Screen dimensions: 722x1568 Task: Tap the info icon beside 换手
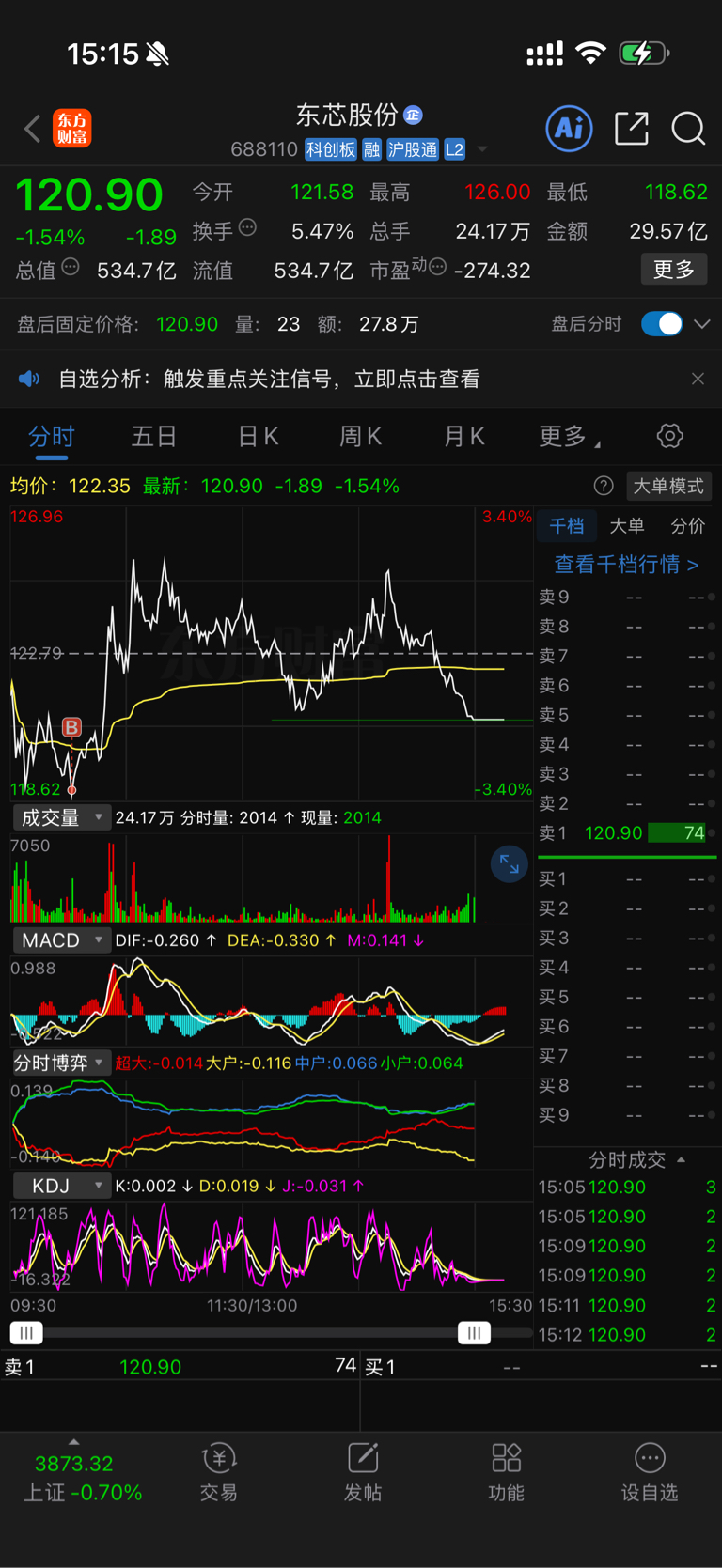(x=247, y=227)
